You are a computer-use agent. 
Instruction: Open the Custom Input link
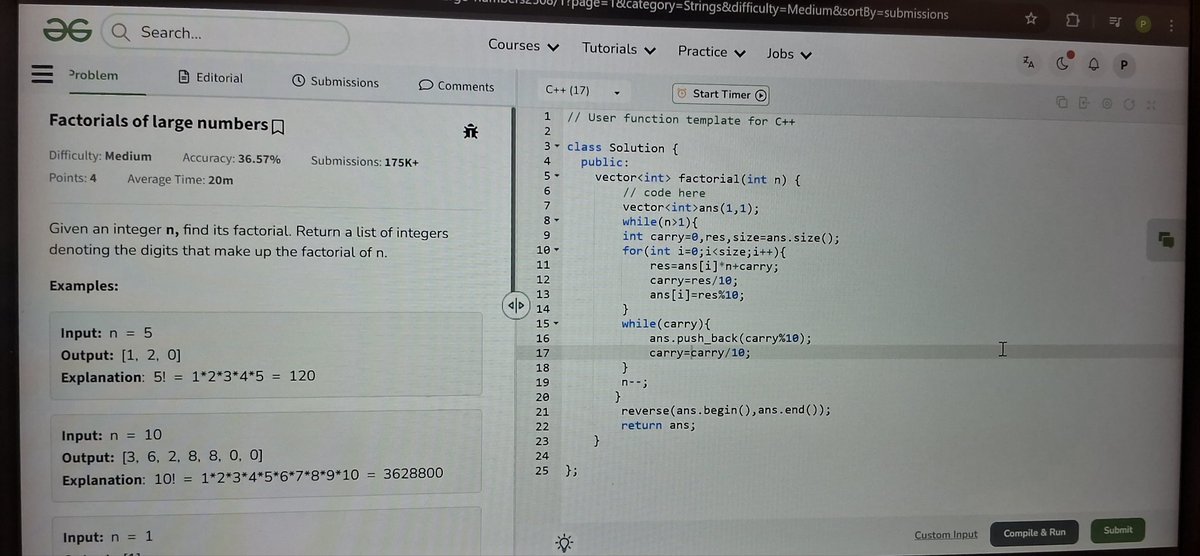pos(946,535)
